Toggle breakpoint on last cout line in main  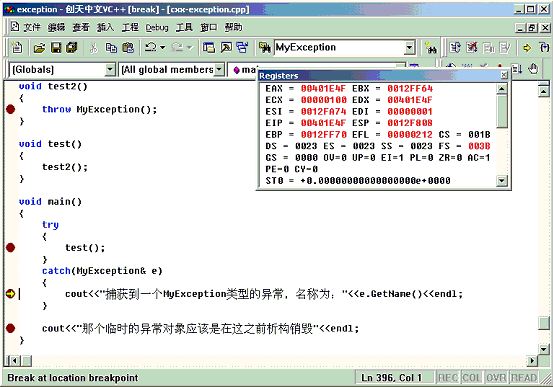11,328
